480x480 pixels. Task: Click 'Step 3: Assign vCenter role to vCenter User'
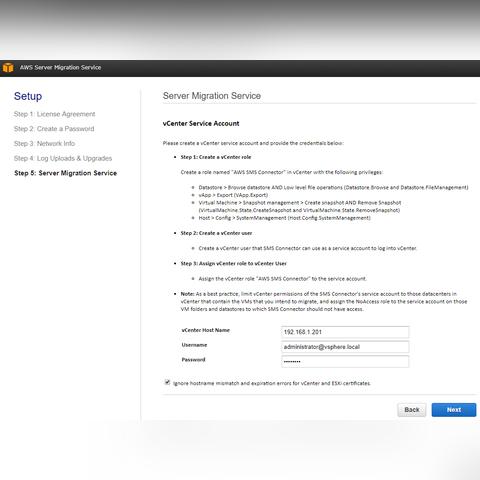point(233,263)
